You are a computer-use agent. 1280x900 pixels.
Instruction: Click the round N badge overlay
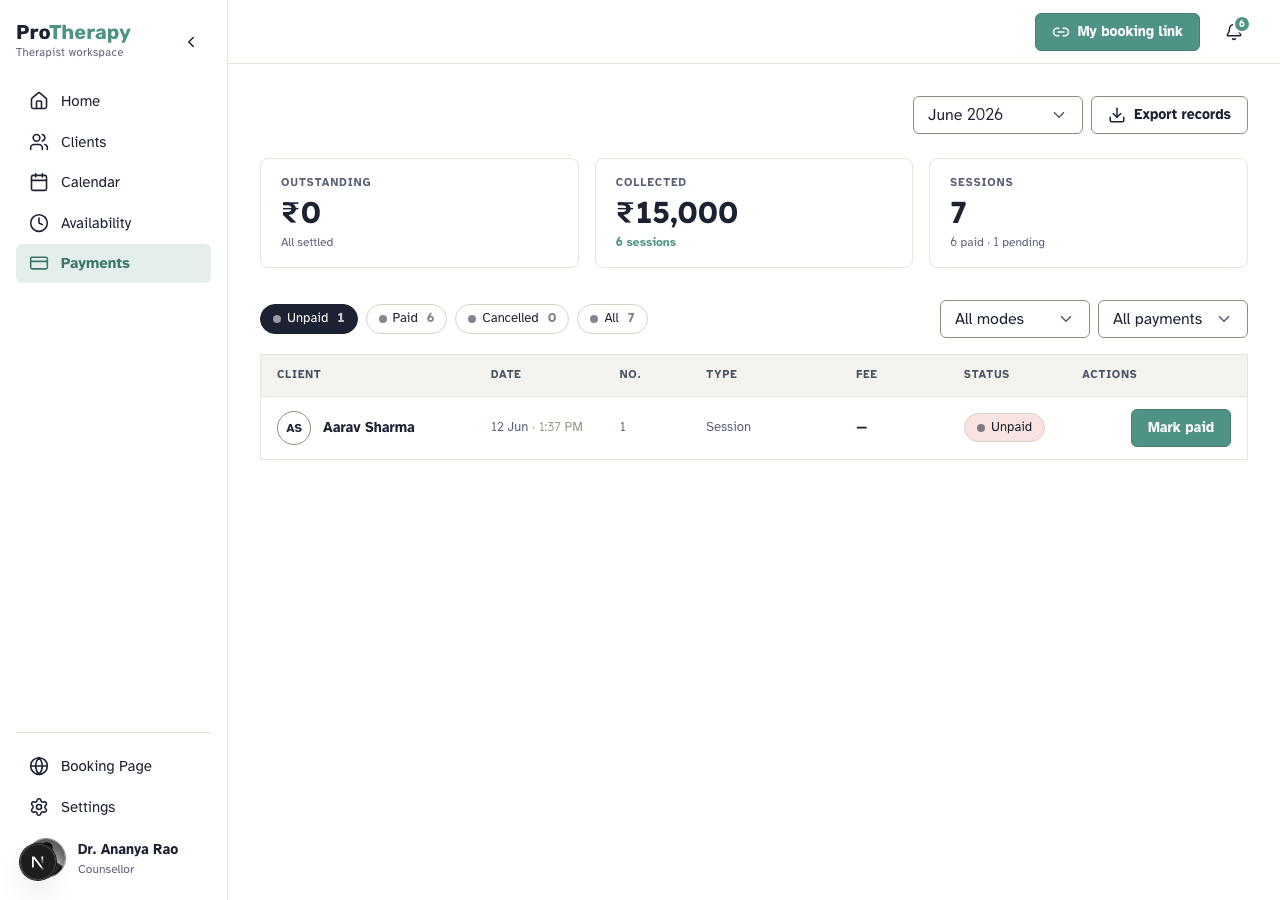point(38,862)
